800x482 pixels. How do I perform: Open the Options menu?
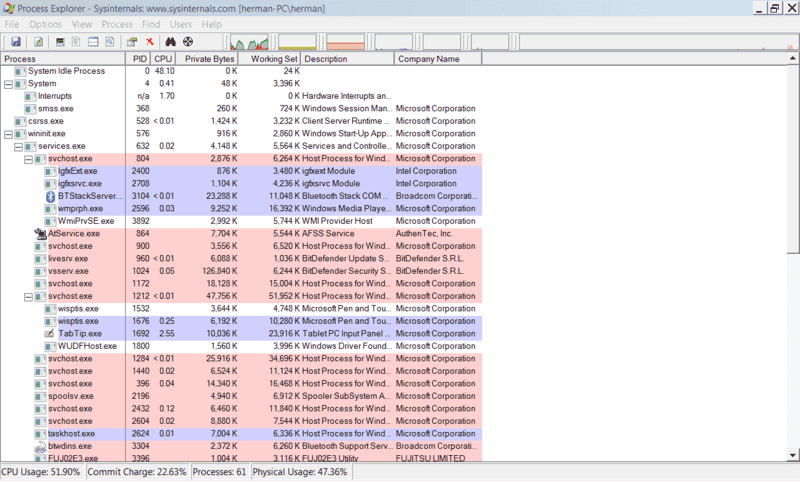pyautogui.click(x=45, y=23)
